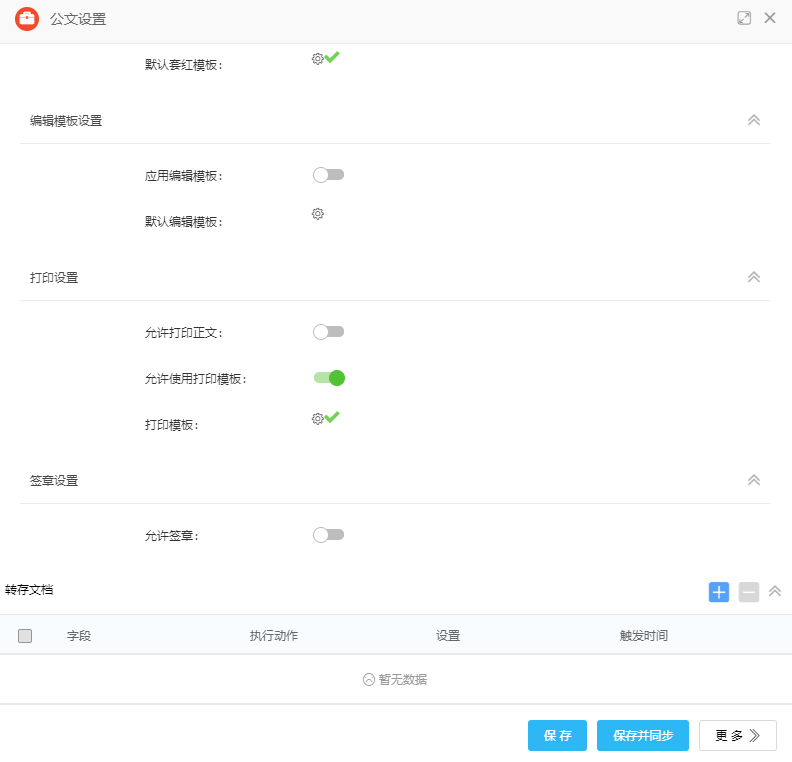Collapse the 编辑模板设置 section

(x=754, y=120)
